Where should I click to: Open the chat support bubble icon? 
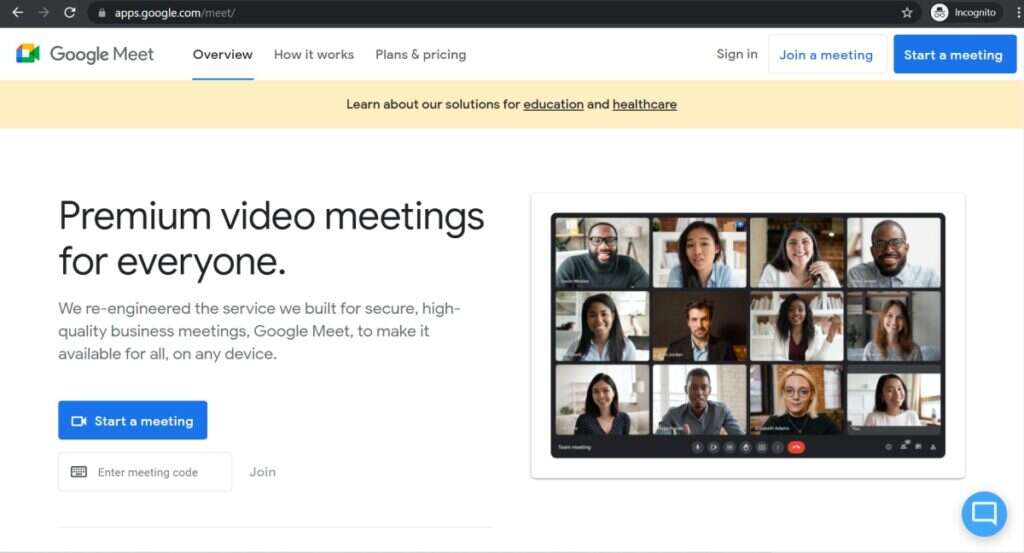point(984,514)
